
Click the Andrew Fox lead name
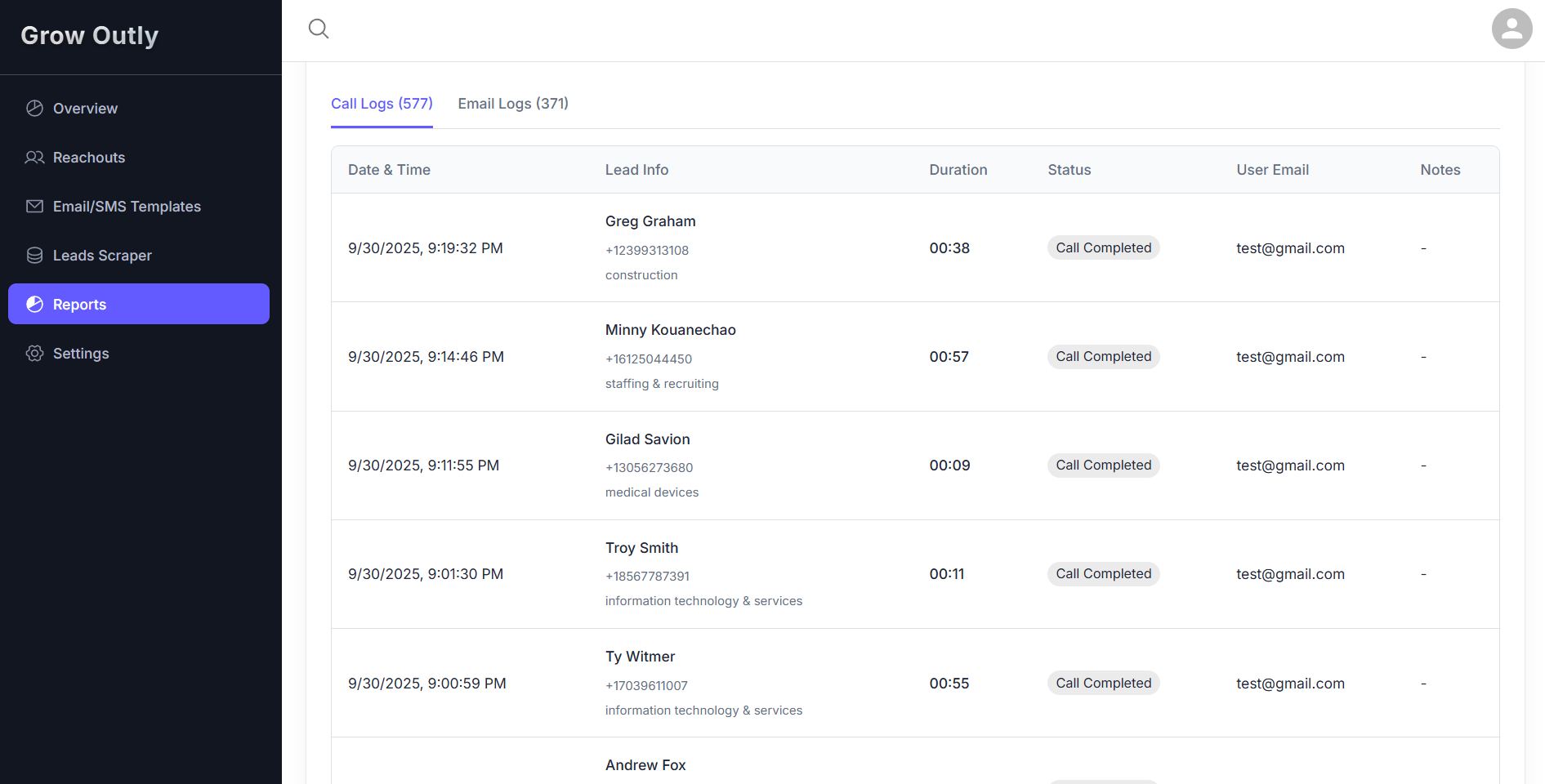pos(645,765)
